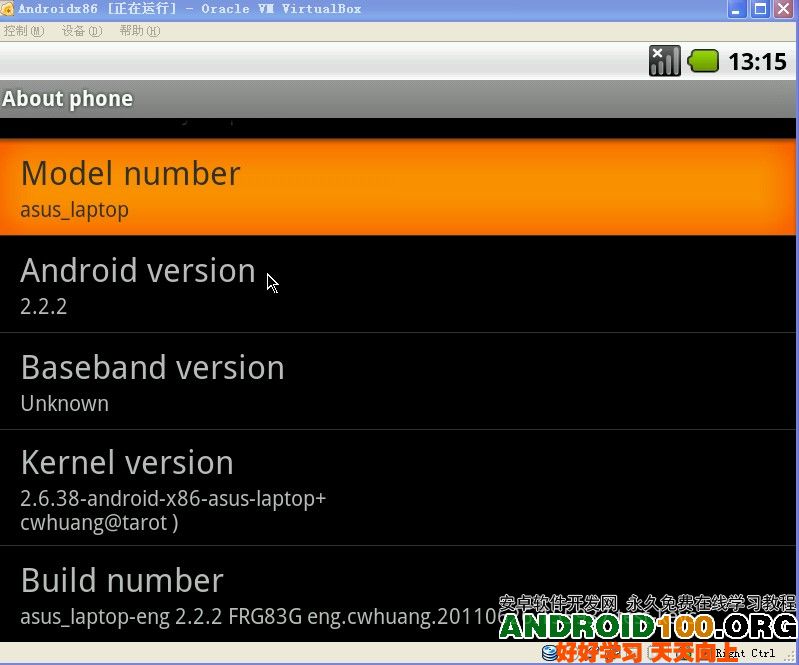Select the Kernel version entry

coord(397,488)
